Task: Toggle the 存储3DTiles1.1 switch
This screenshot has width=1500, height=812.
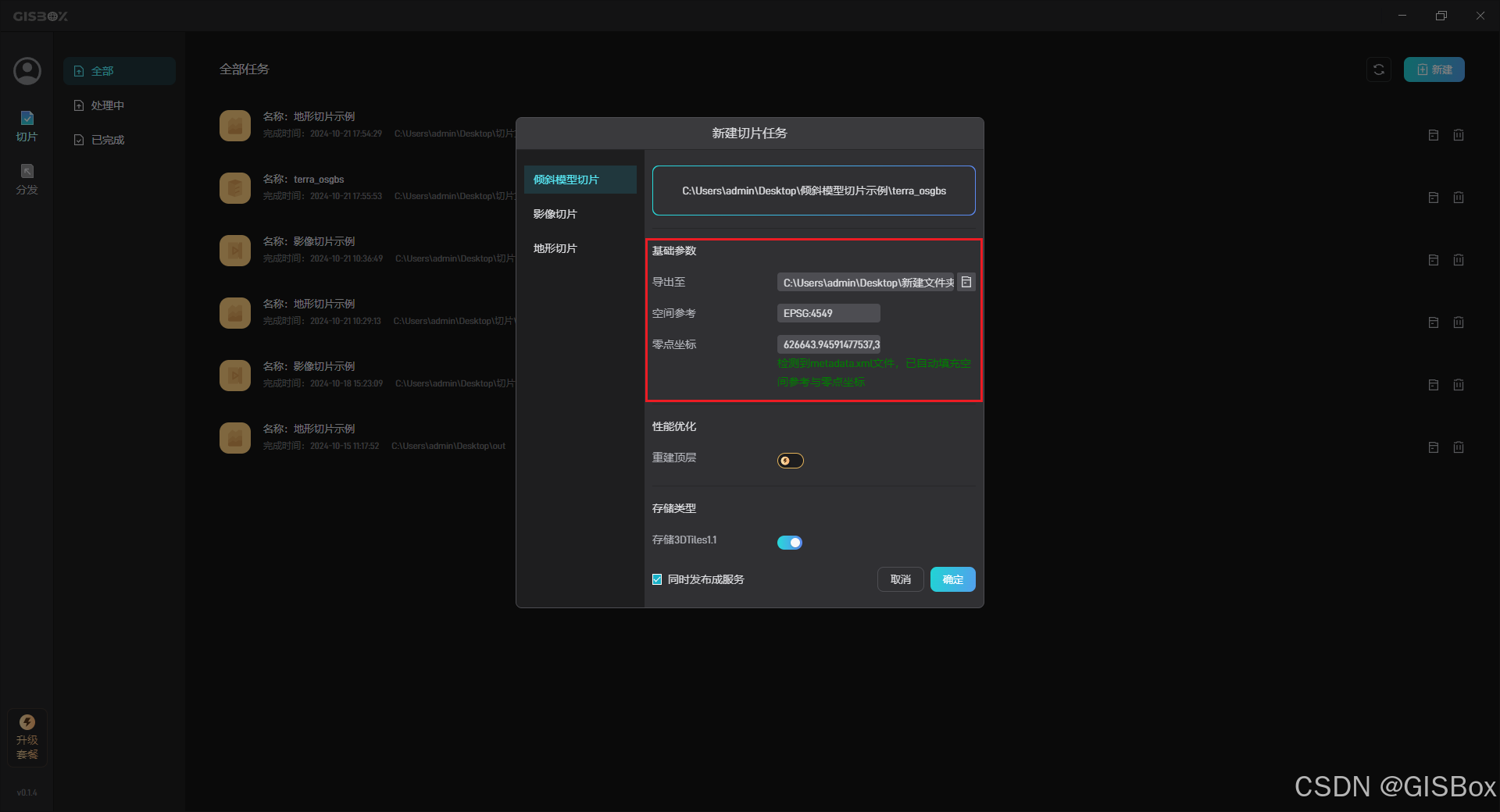Action: (x=790, y=543)
